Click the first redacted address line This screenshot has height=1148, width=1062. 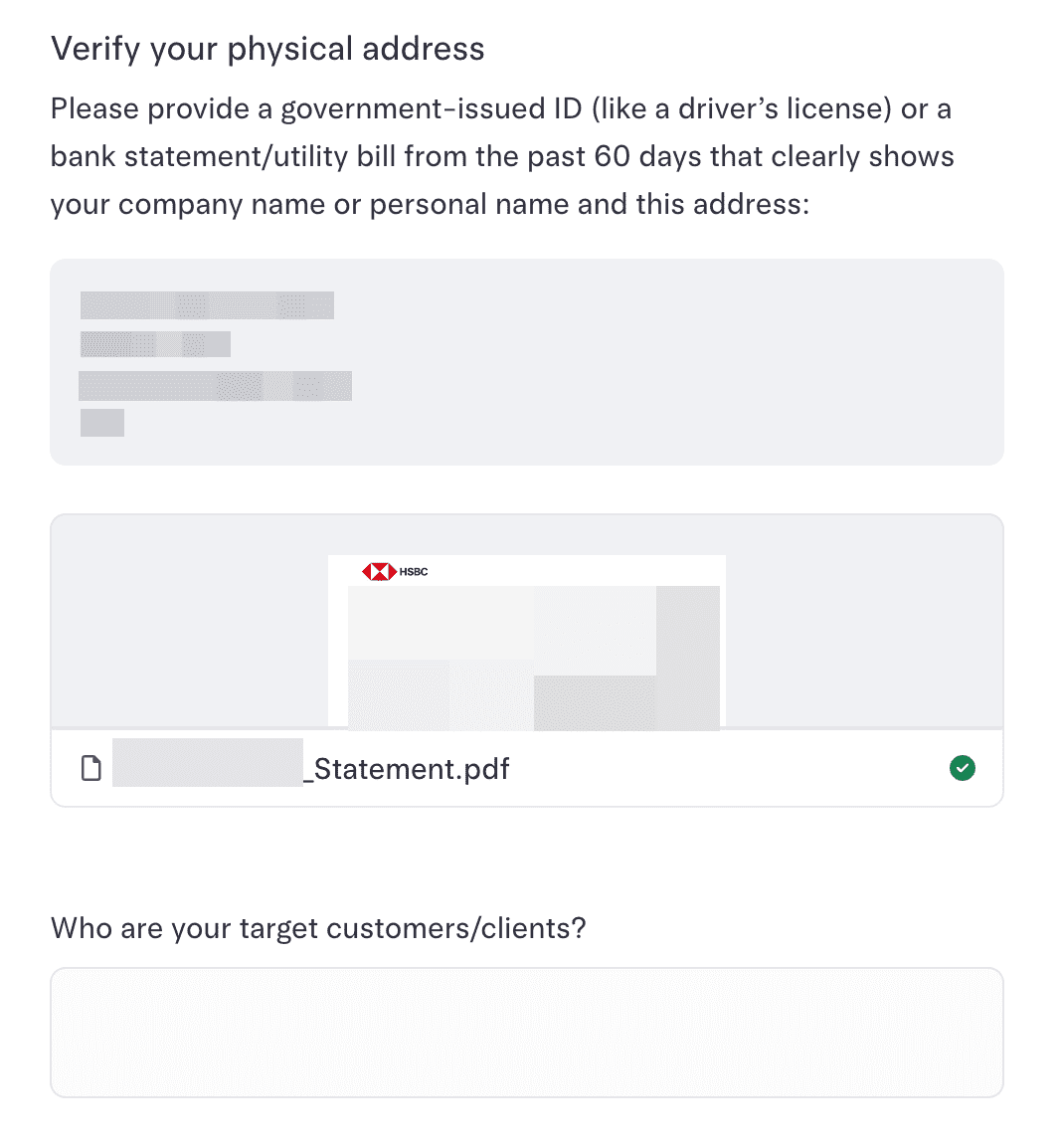tap(207, 305)
